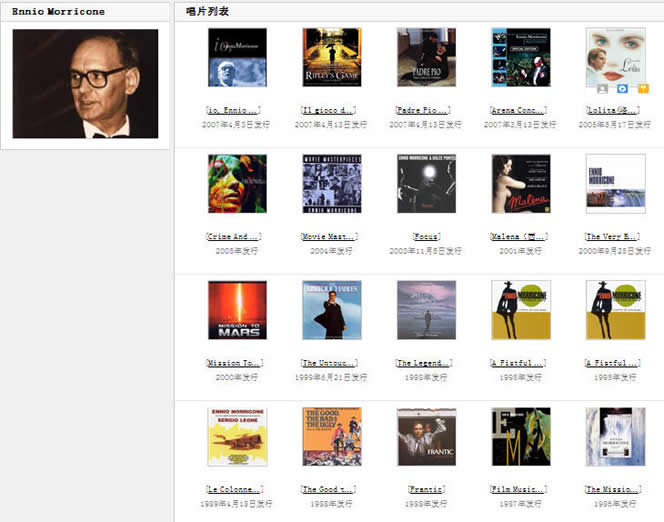Click the gray save icon under Lolita cover
664x522 pixels.
tap(602, 88)
